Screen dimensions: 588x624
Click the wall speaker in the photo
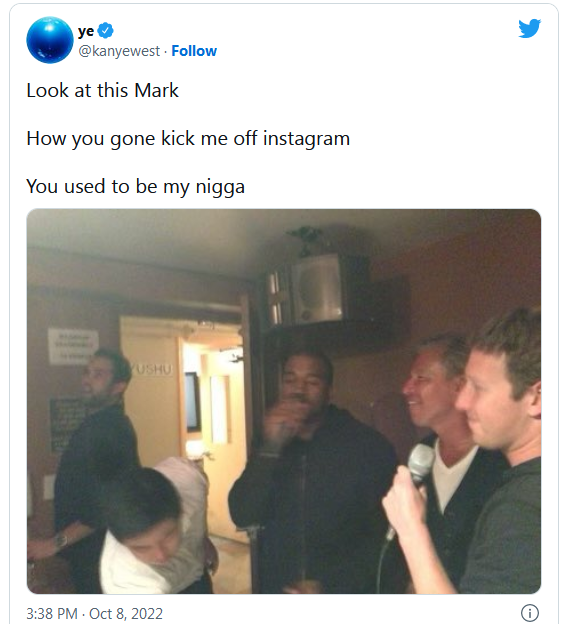(x=318, y=289)
